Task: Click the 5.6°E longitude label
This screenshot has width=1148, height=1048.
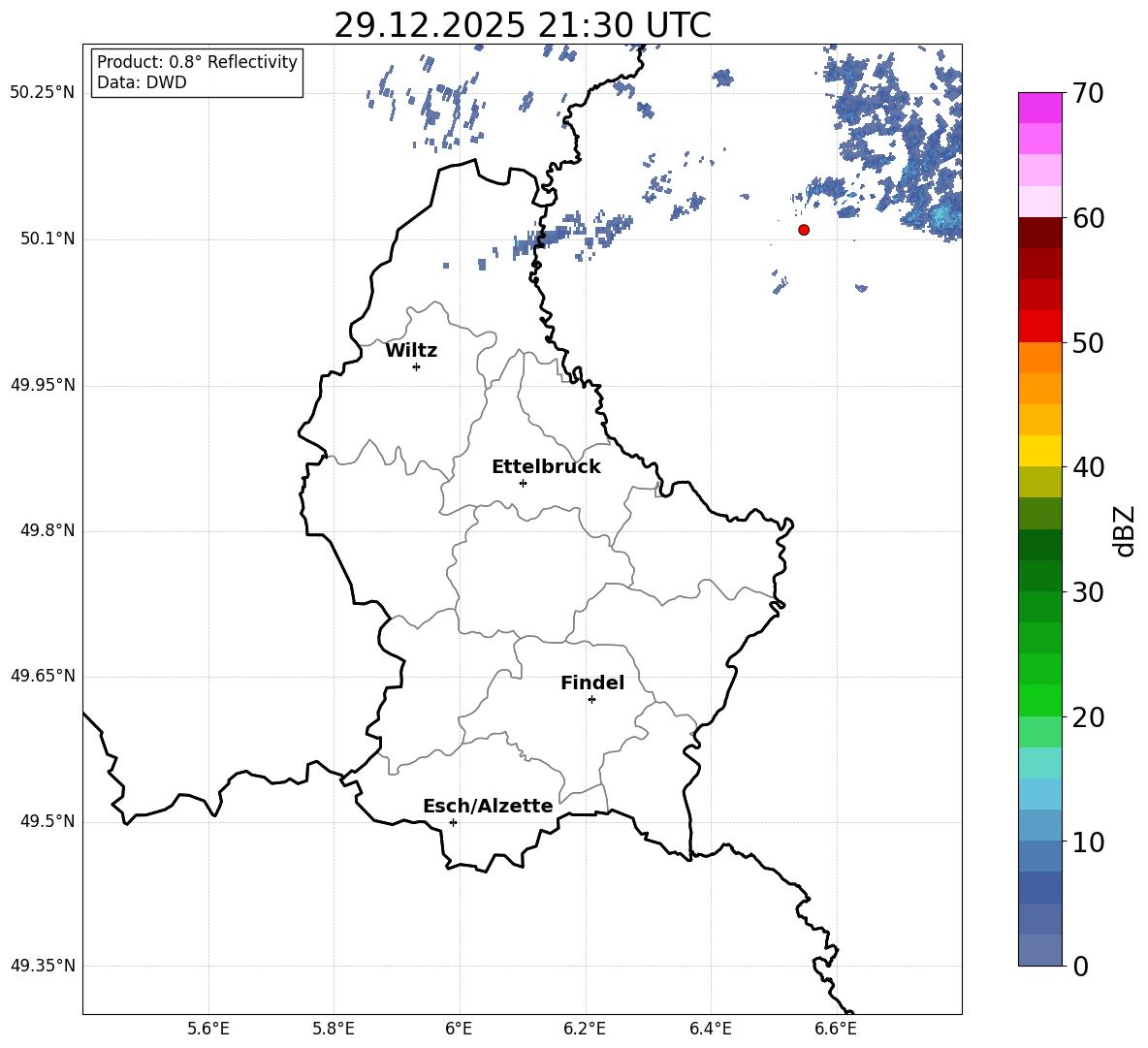Action: [x=208, y=1029]
